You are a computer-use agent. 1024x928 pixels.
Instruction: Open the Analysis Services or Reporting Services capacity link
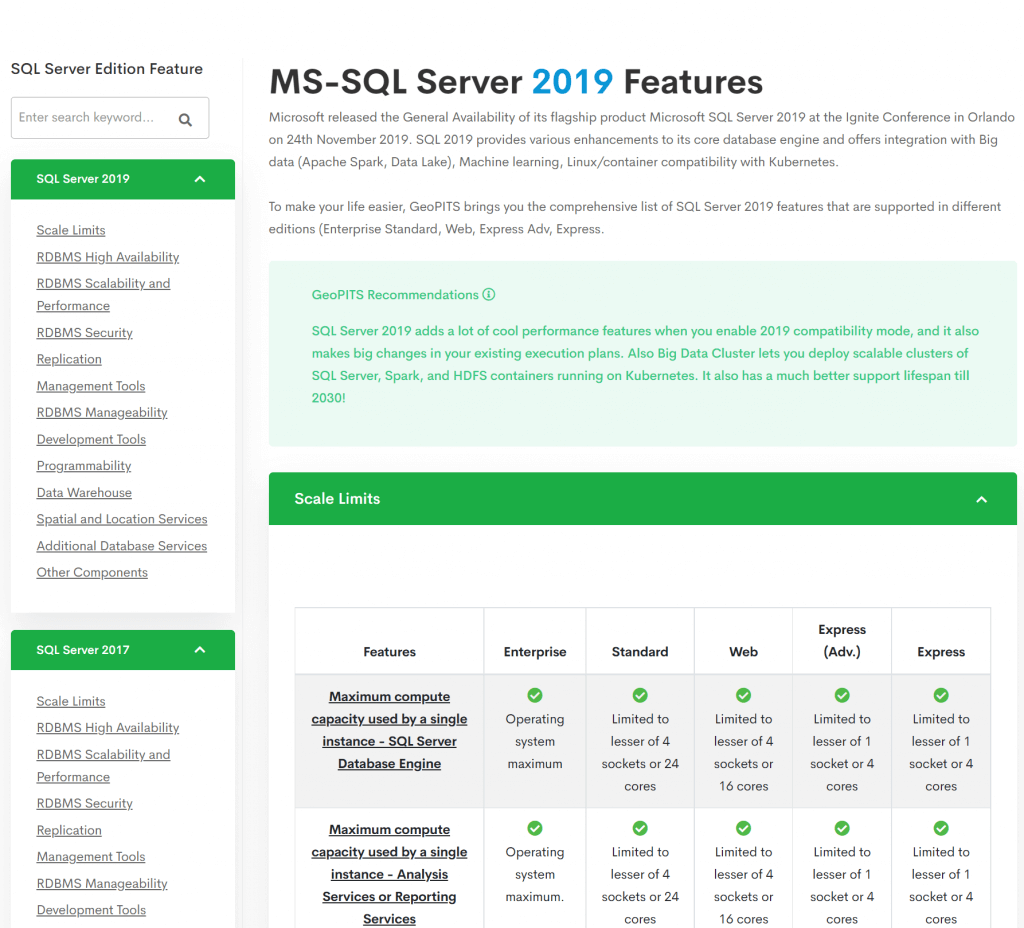tap(389, 874)
